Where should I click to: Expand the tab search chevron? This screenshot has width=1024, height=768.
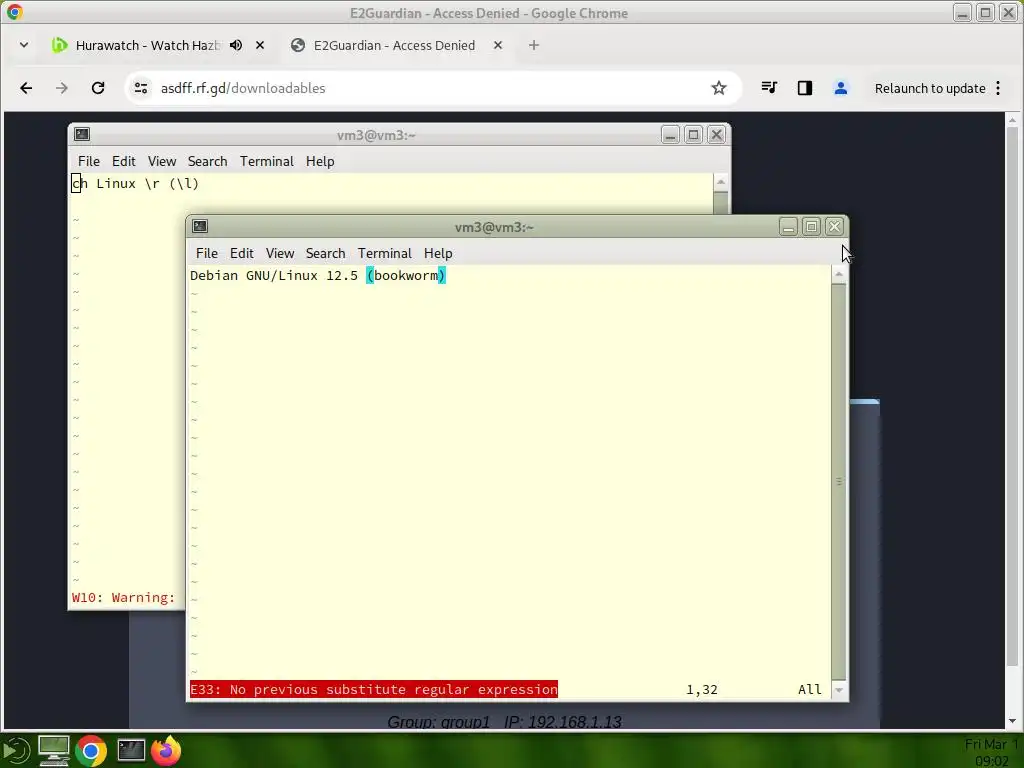[24, 45]
